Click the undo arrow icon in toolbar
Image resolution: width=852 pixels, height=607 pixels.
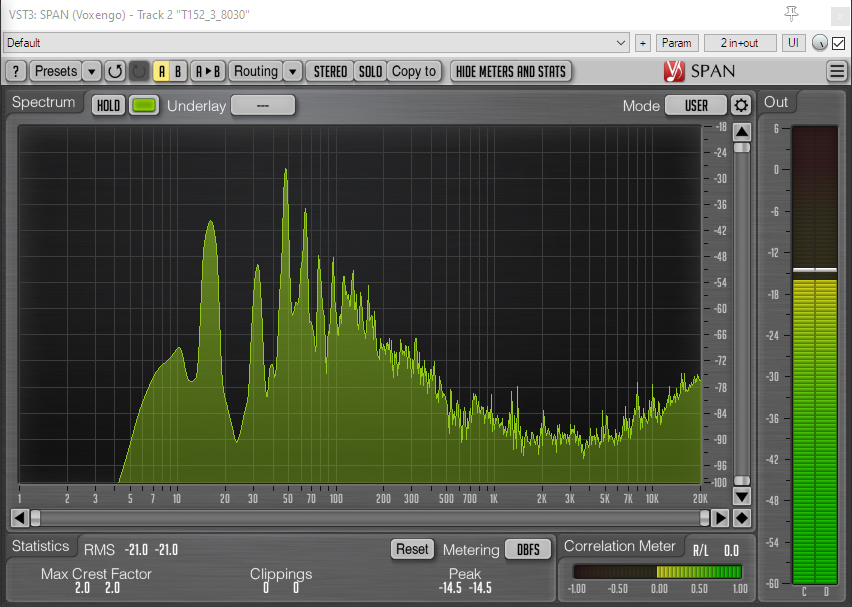tap(115, 71)
